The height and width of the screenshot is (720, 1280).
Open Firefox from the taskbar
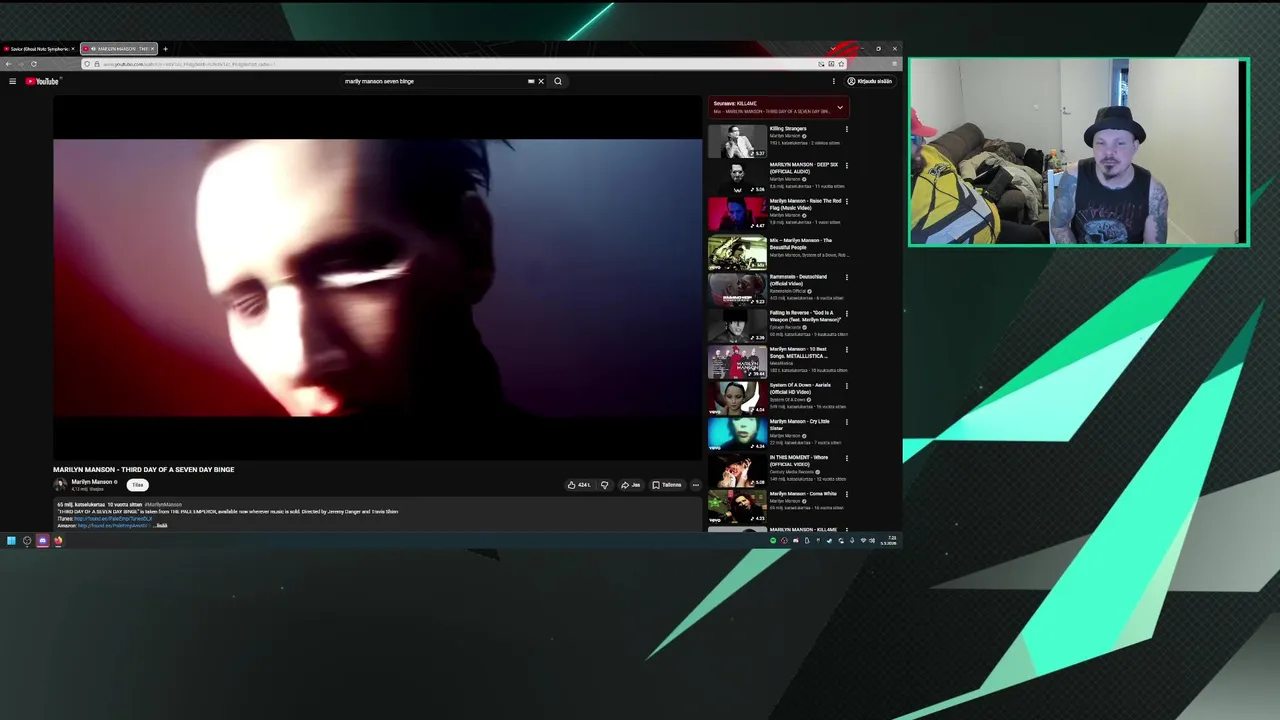click(x=58, y=541)
